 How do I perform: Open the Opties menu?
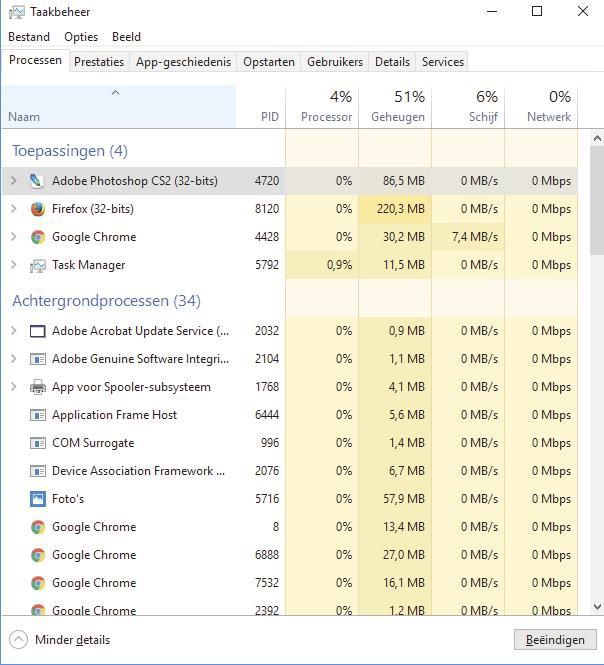tap(81, 37)
